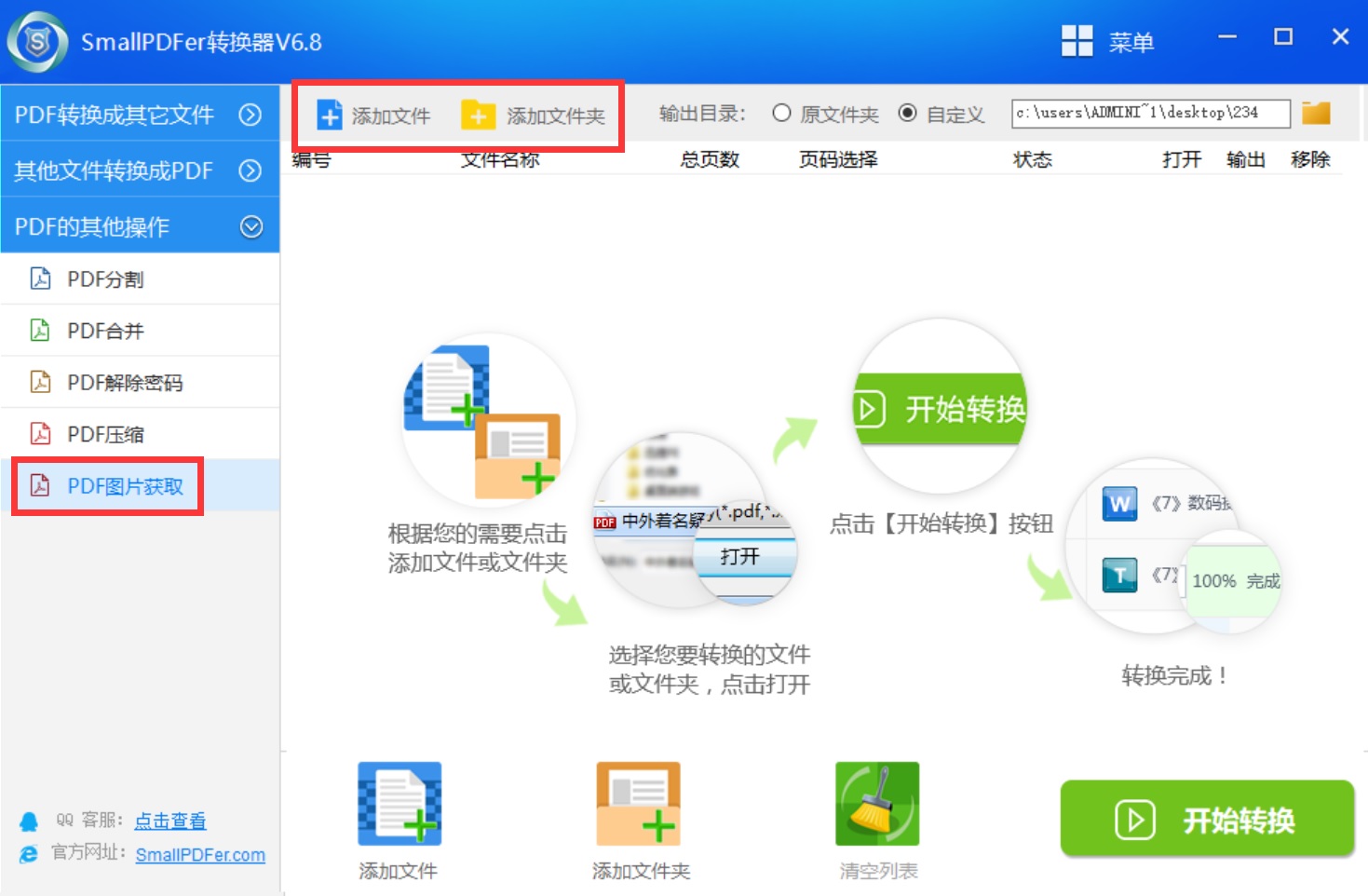Open PDF压缩 function
The width and height of the screenshot is (1368, 896).
coord(140,434)
